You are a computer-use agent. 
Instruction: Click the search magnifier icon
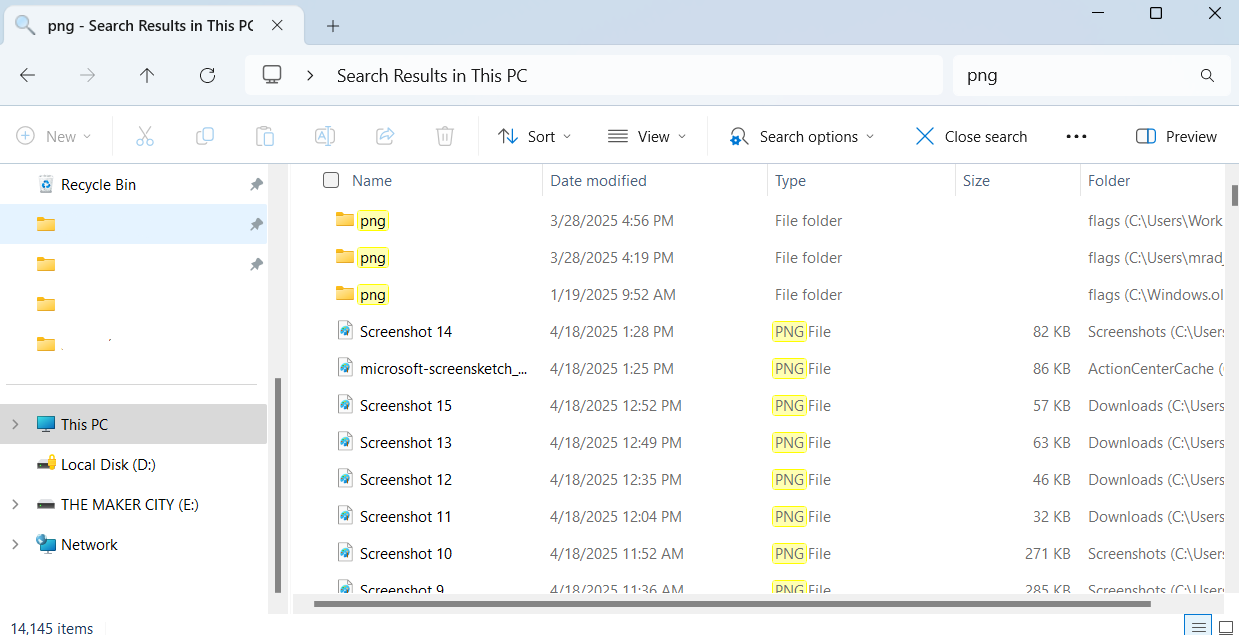tap(1207, 75)
